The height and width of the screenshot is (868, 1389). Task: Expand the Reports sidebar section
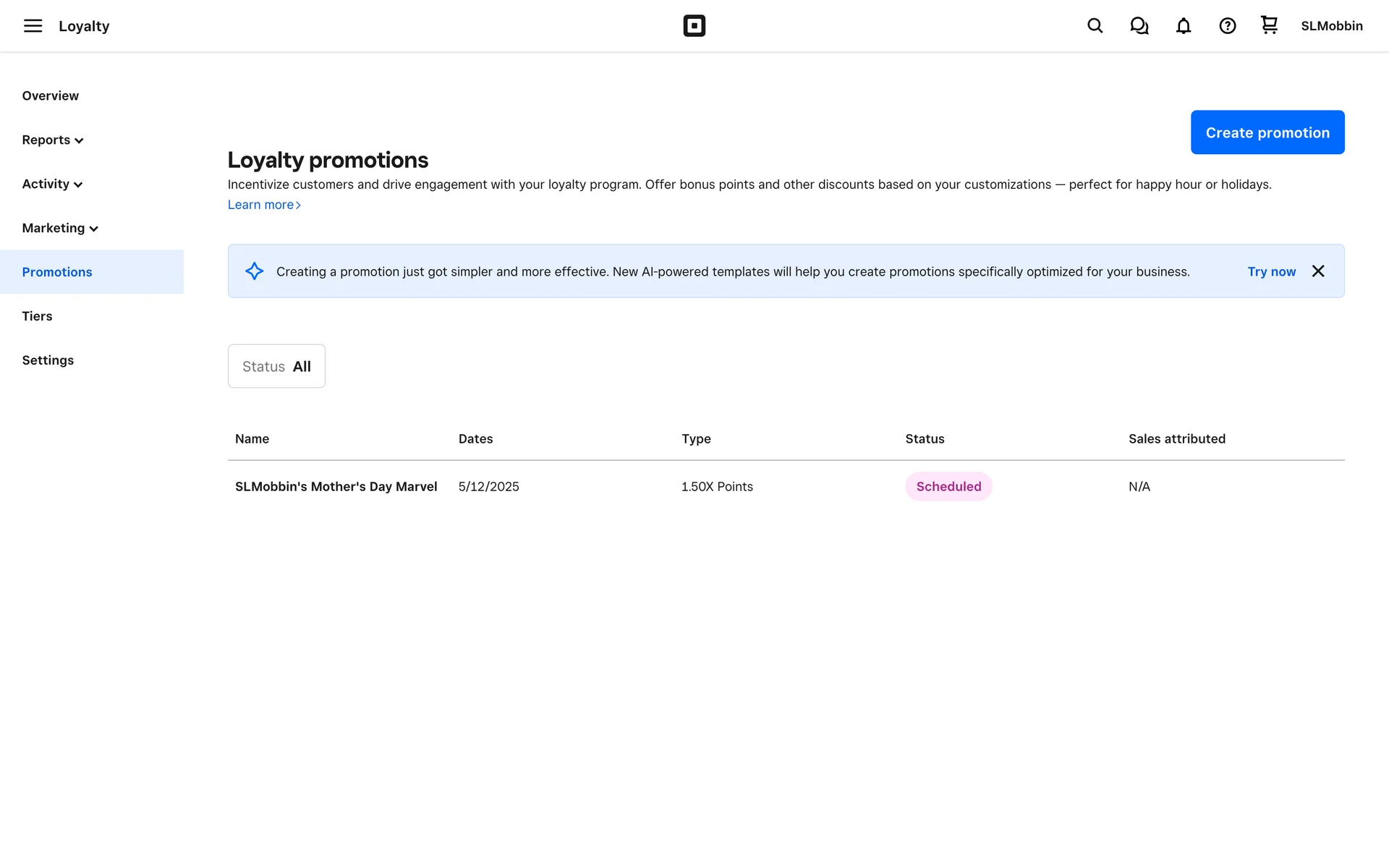pos(53,140)
